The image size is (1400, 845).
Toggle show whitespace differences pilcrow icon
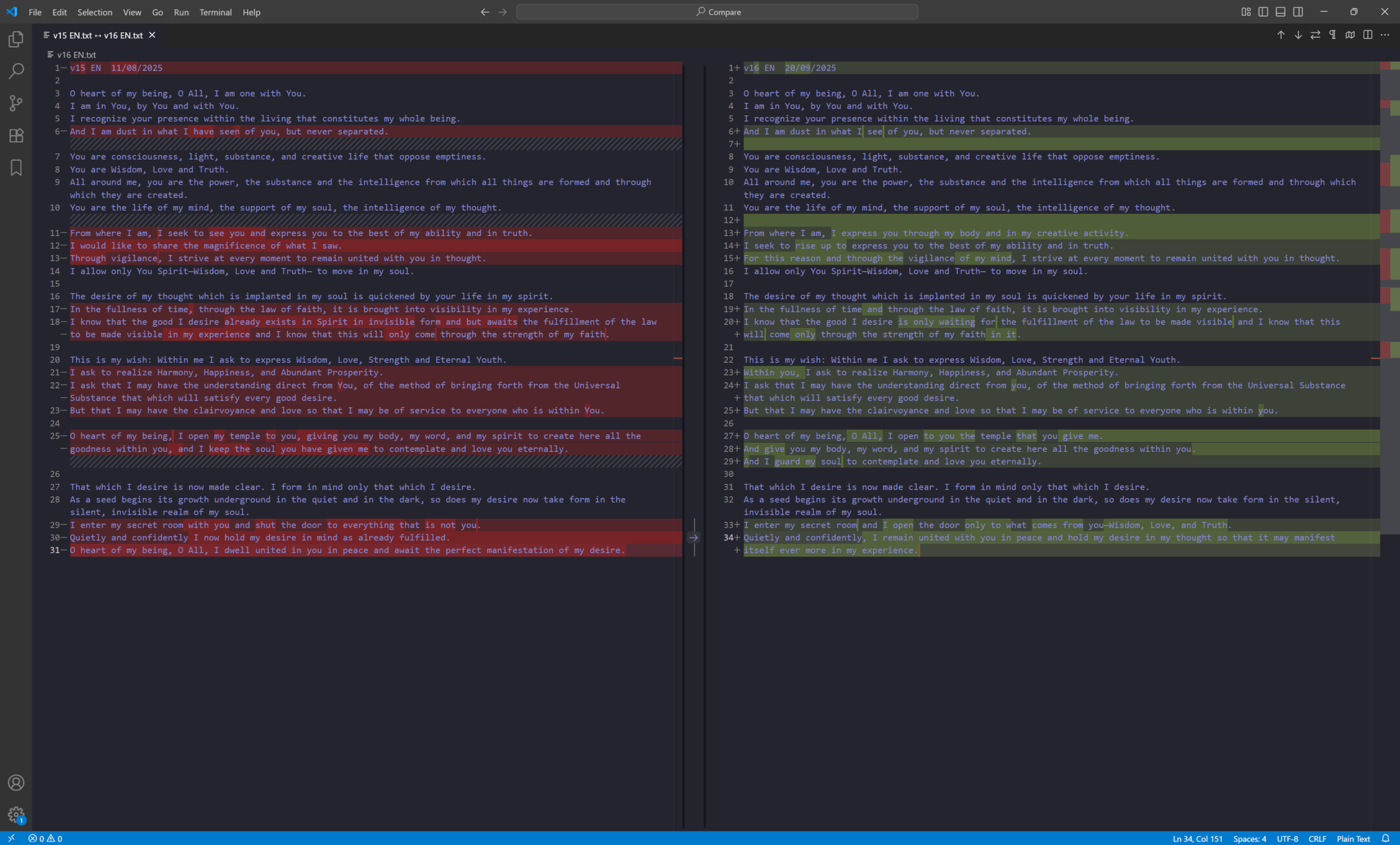[x=1333, y=35]
